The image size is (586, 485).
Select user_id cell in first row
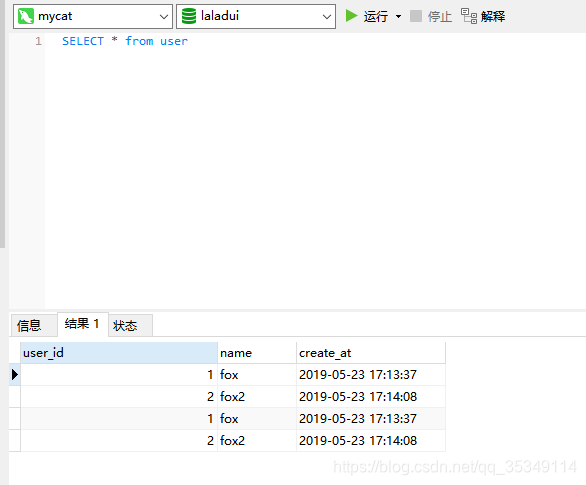click(x=119, y=375)
